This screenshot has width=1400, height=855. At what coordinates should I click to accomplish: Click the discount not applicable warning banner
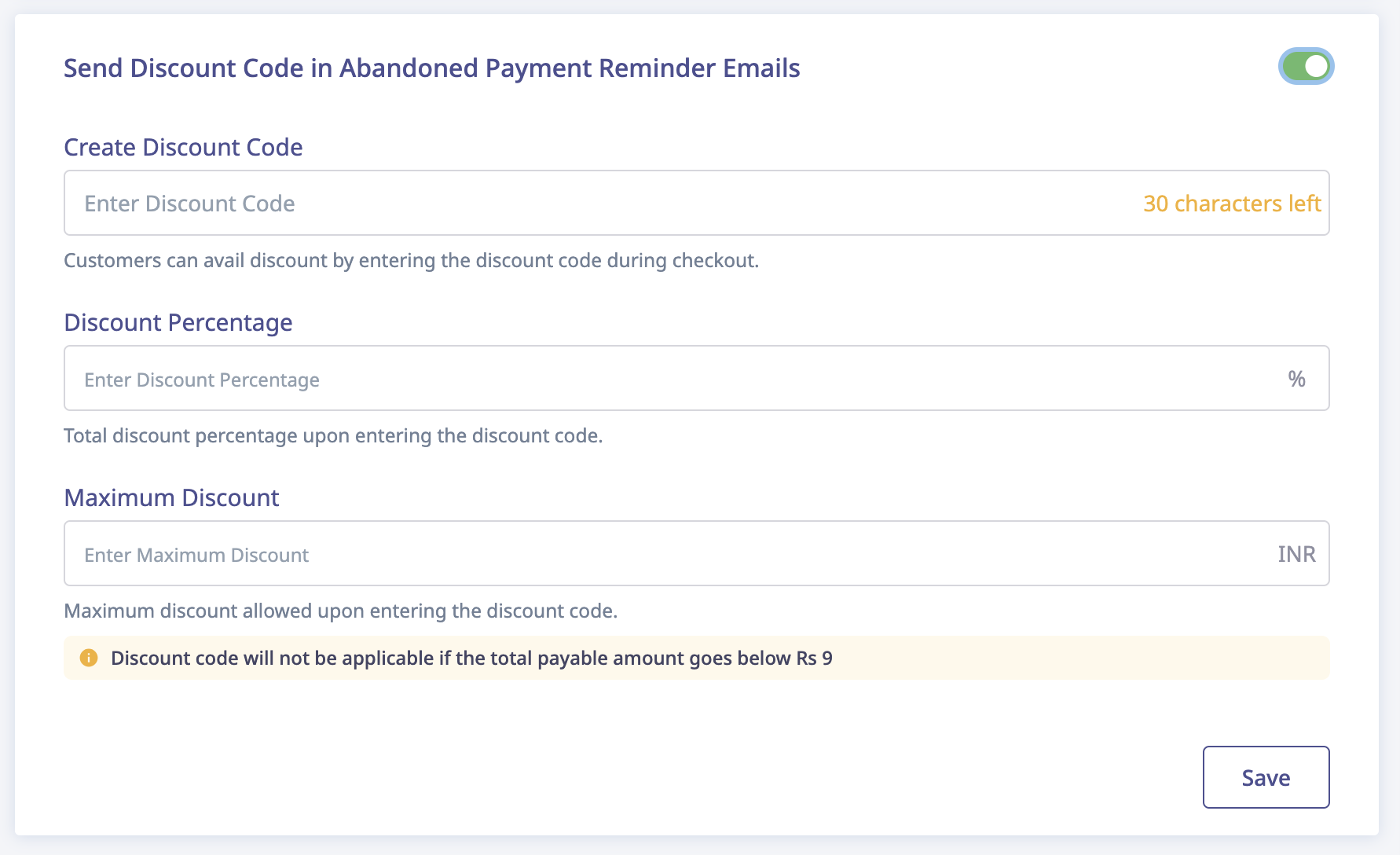coord(696,658)
